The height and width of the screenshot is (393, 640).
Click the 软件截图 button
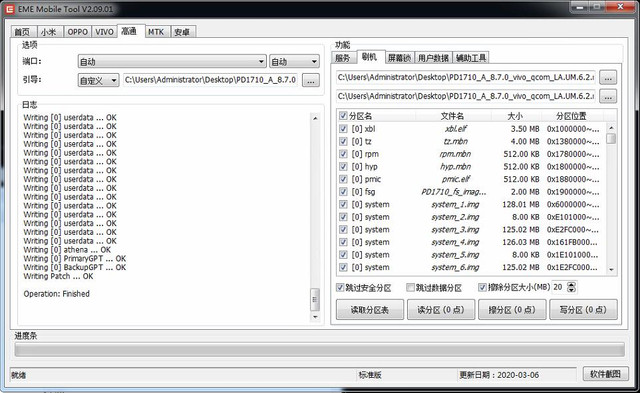[x=606, y=374]
